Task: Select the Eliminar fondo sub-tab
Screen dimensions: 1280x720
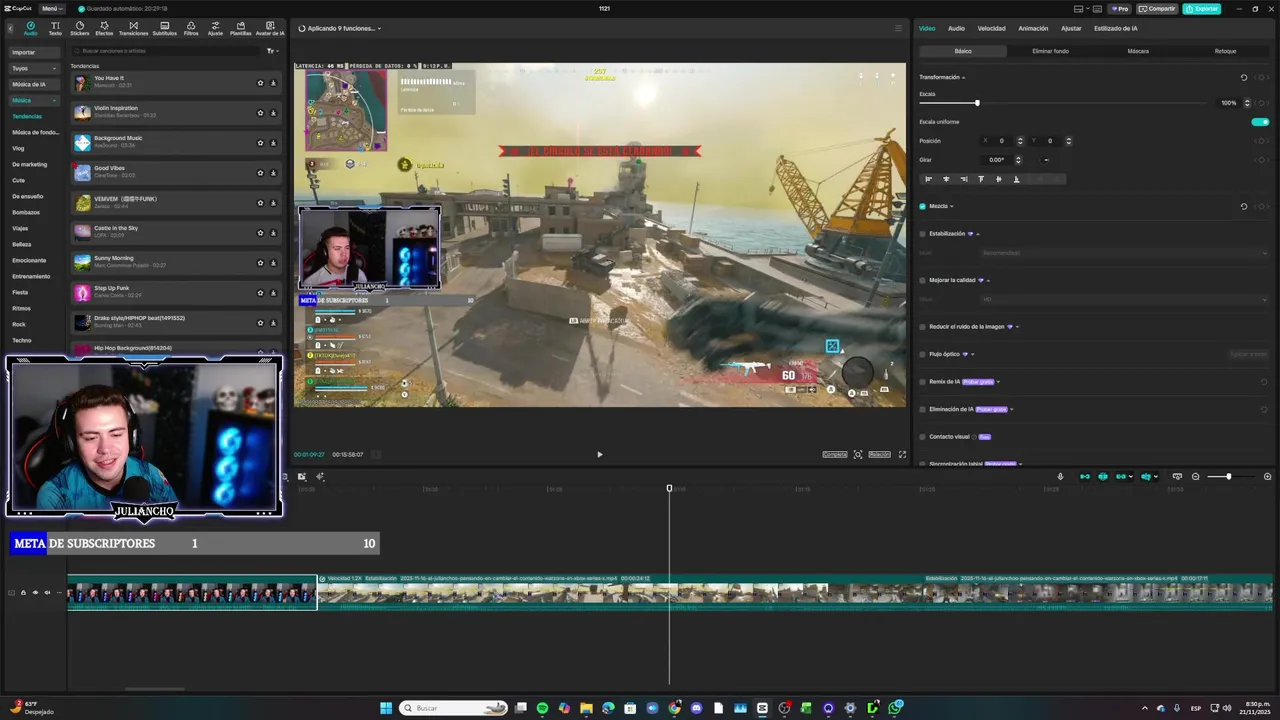Action: [1050, 51]
